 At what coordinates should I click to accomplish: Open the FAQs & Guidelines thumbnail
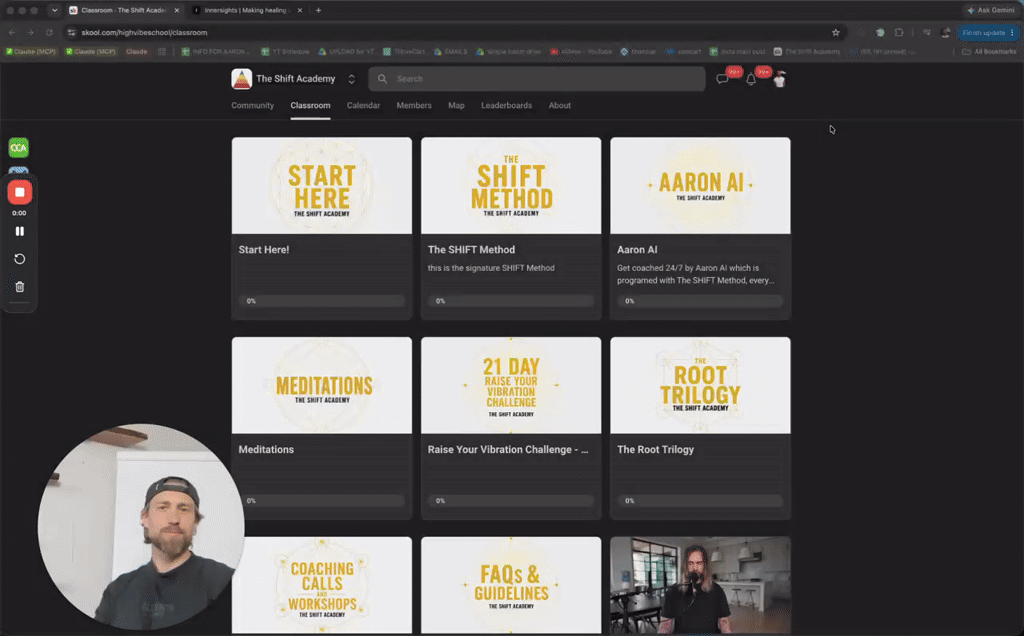click(x=511, y=585)
